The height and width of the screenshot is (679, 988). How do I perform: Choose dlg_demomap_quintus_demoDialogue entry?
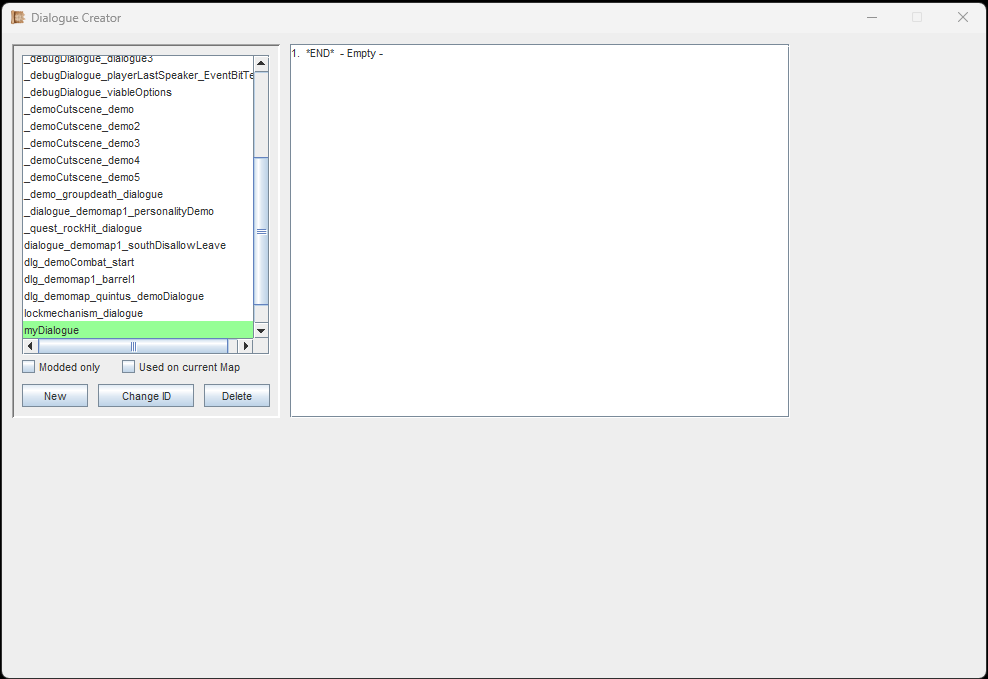click(113, 296)
